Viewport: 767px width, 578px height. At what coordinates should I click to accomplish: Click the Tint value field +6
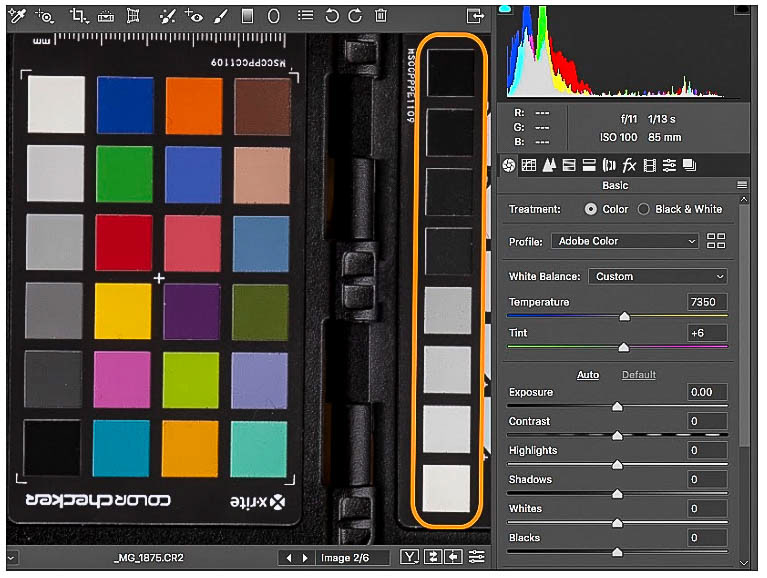point(707,333)
